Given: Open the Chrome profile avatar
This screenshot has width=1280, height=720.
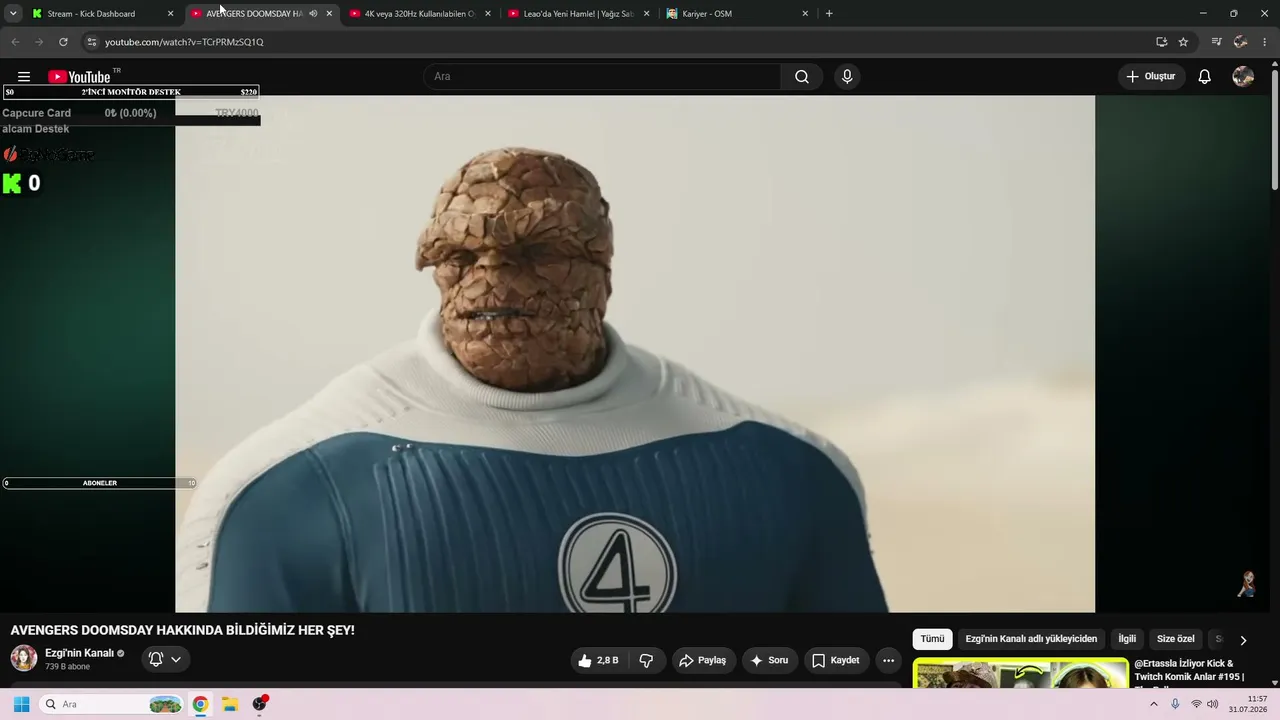Looking at the screenshot, I should [x=1241, y=42].
